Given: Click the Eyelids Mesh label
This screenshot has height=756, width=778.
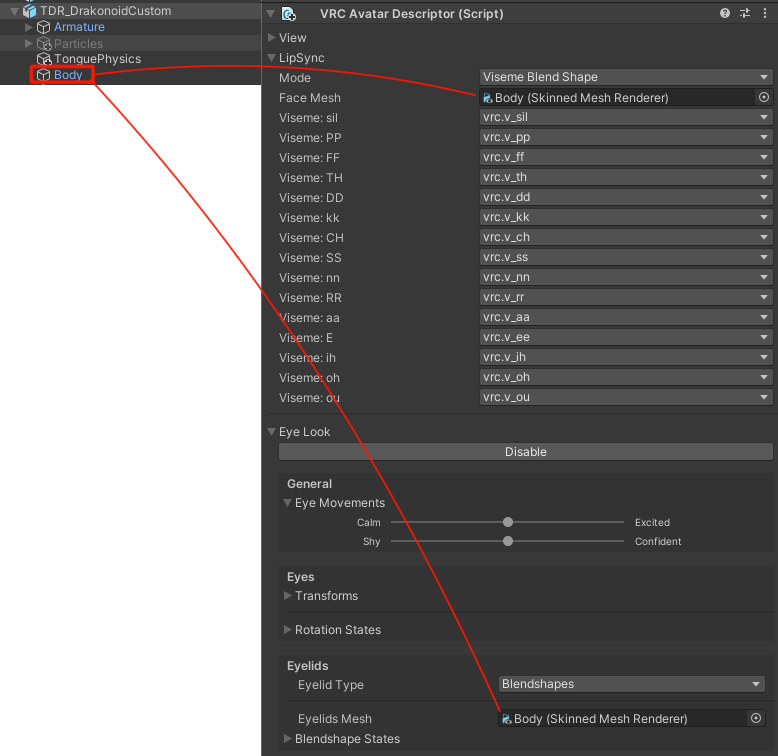Looking at the screenshot, I should (x=334, y=718).
